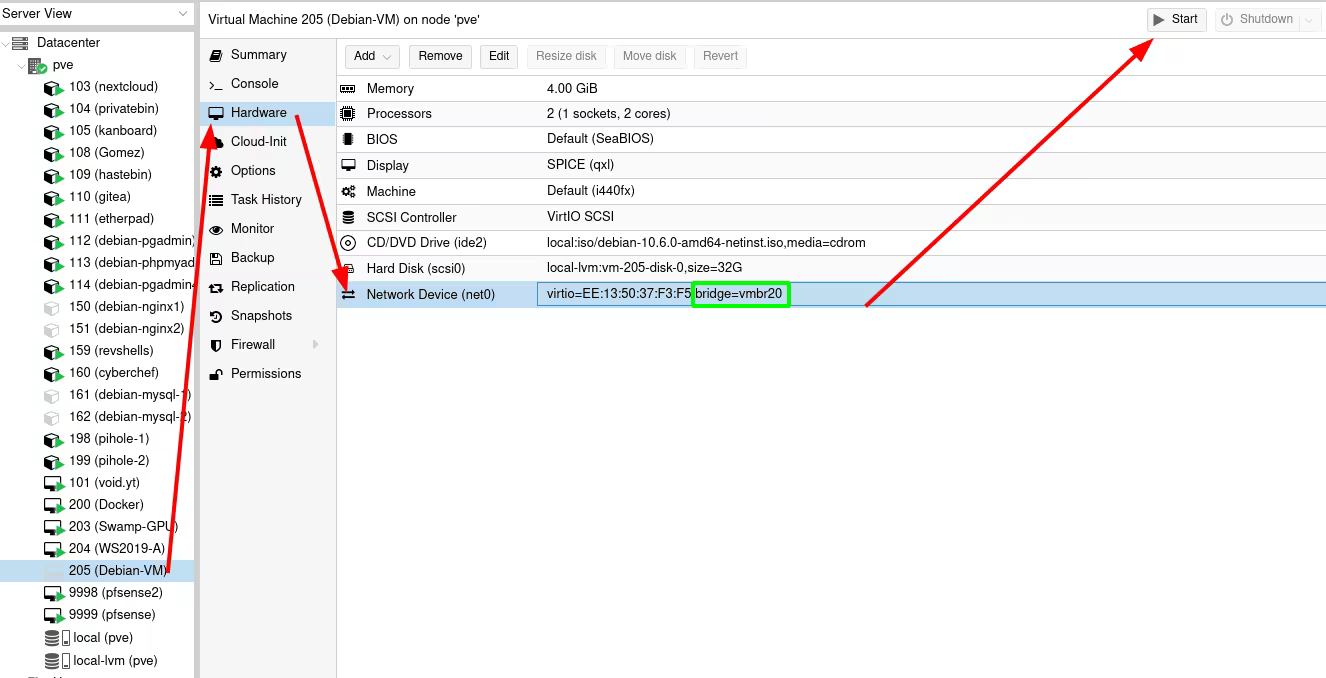Select container 161 (debian-mysql-1)

click(x=129, y=395)
